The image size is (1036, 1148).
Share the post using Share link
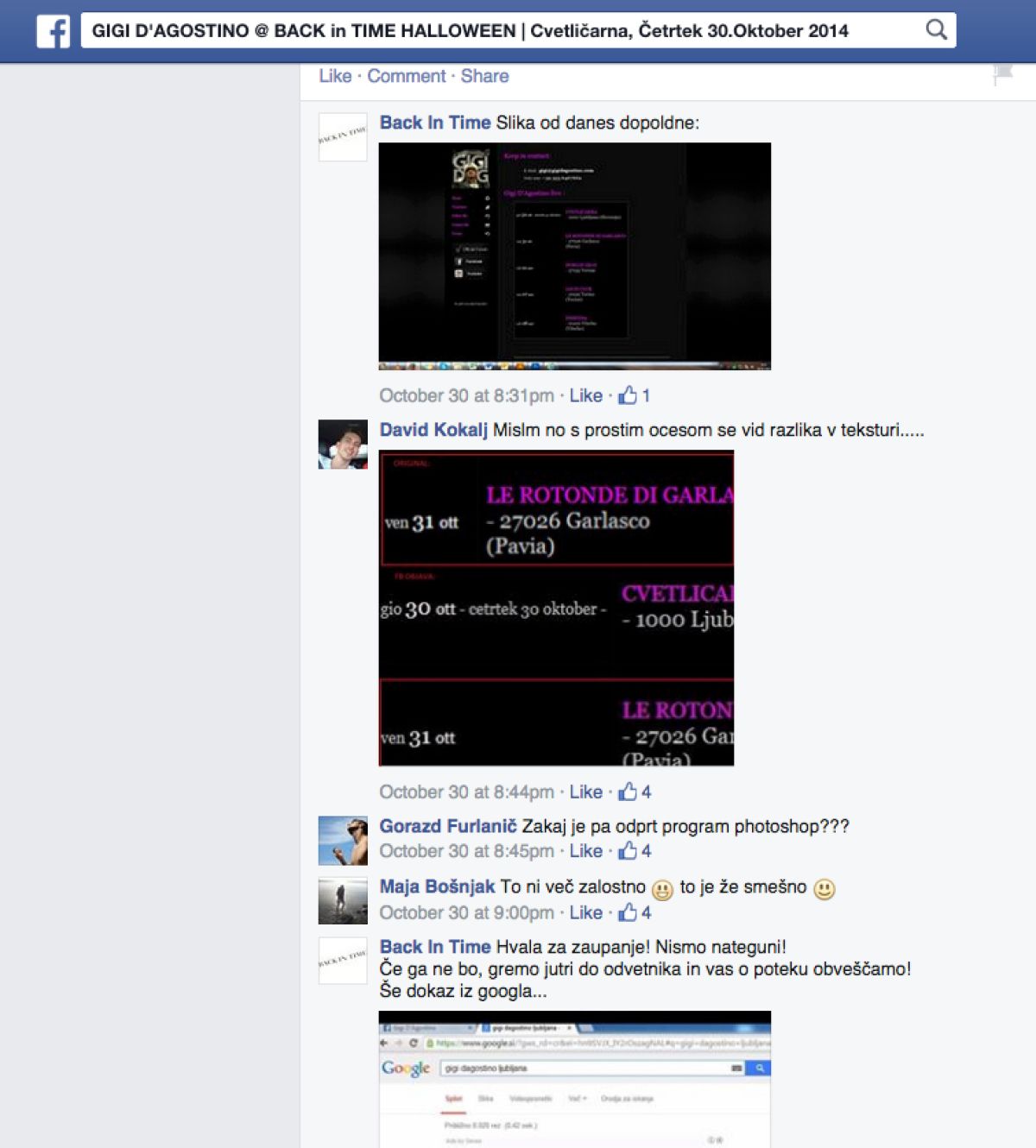pyautogui.click(x=484, y=76)
